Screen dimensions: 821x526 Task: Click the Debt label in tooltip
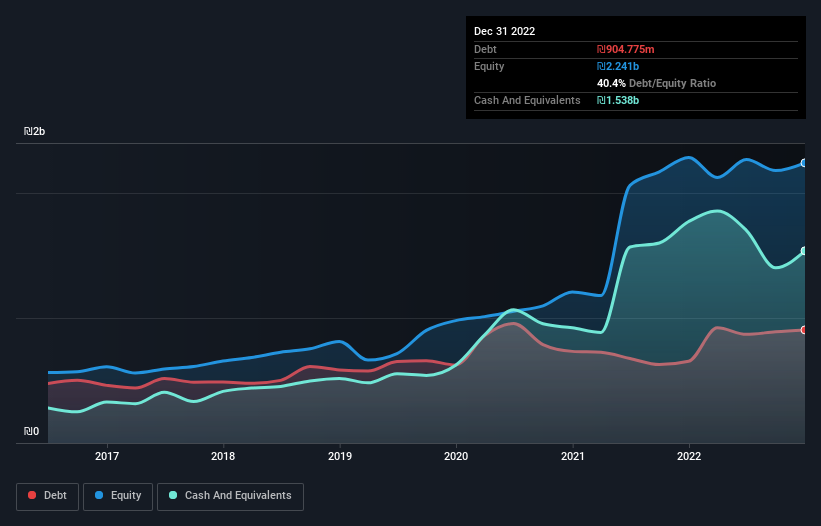(485, 49)
